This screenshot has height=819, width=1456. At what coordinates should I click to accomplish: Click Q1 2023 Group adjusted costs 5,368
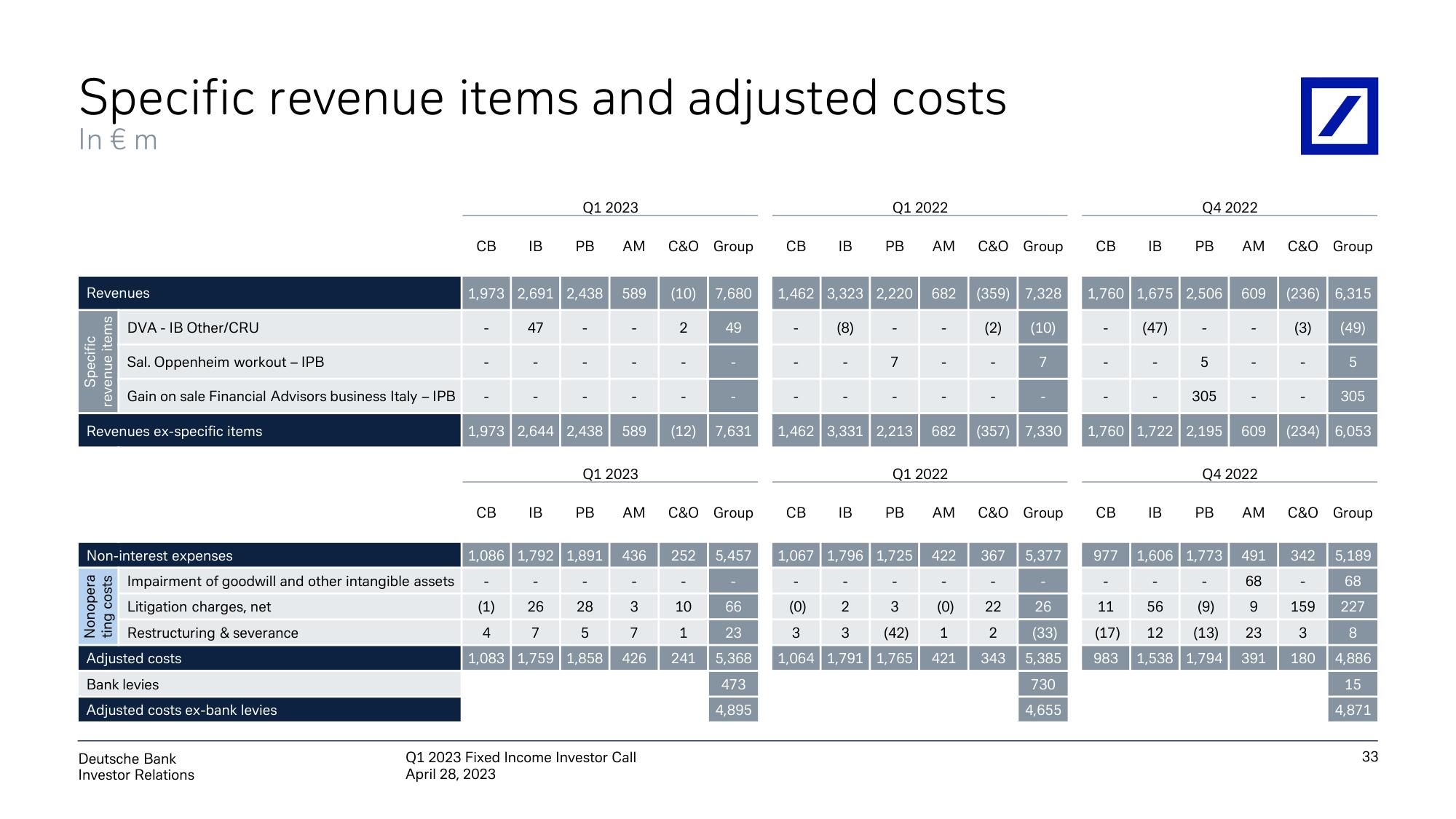coord(733,658)
